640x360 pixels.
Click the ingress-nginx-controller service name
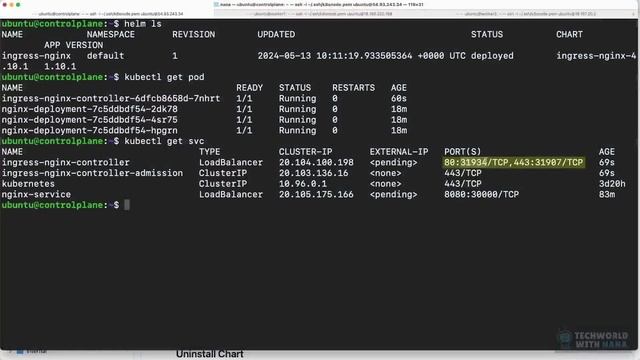(x=65, y=162)
